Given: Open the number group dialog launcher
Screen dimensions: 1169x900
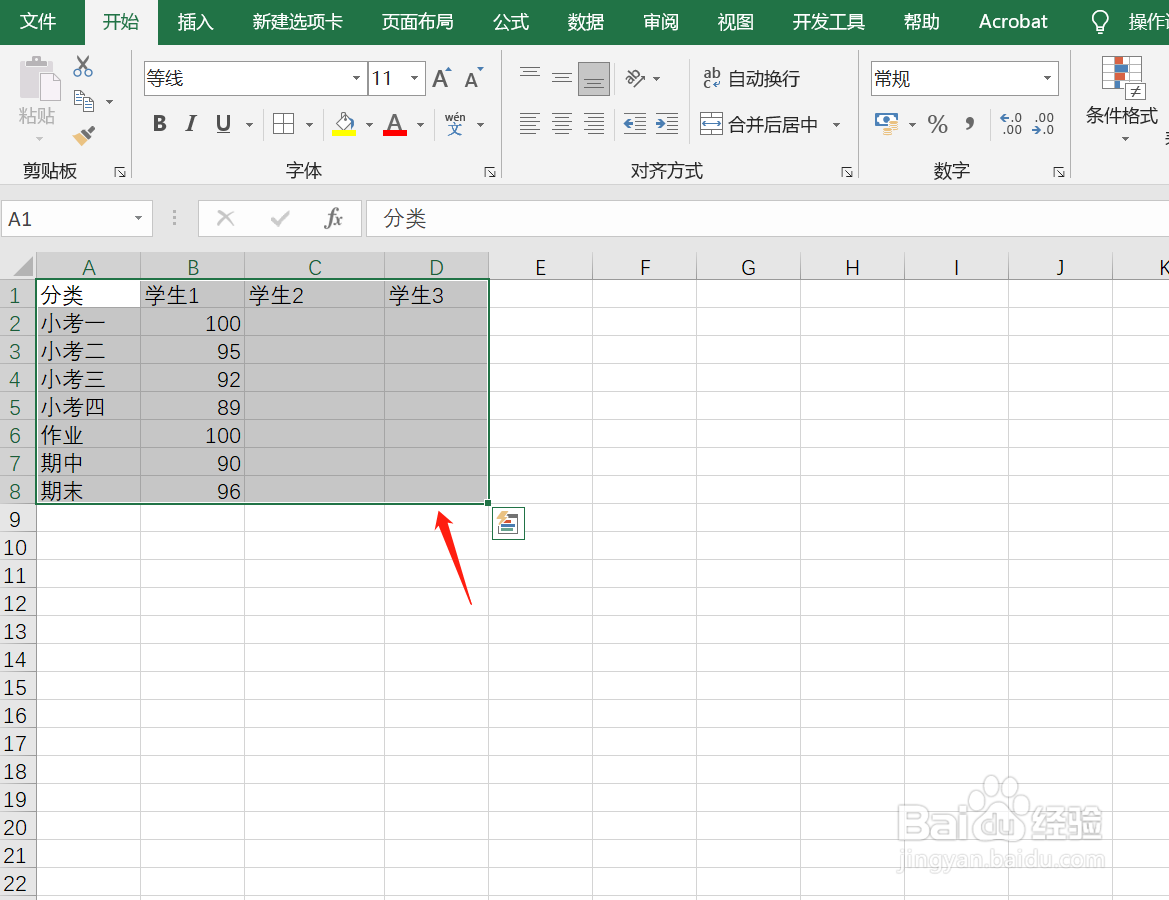Looking at the screenshot, I should [1059, 172].
